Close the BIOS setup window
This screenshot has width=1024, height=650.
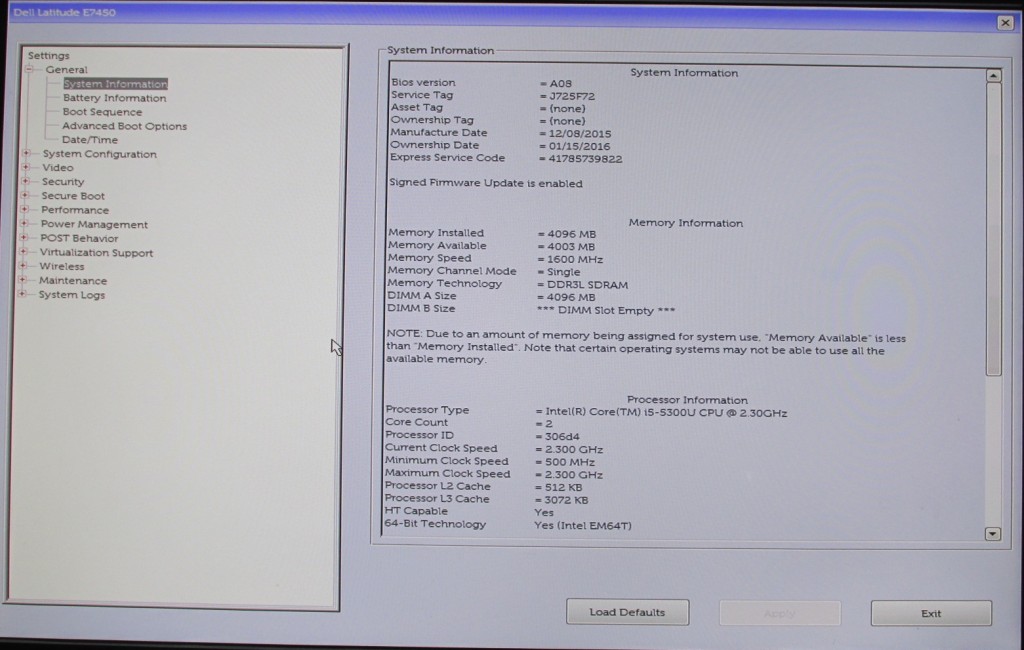(1005, 23)
